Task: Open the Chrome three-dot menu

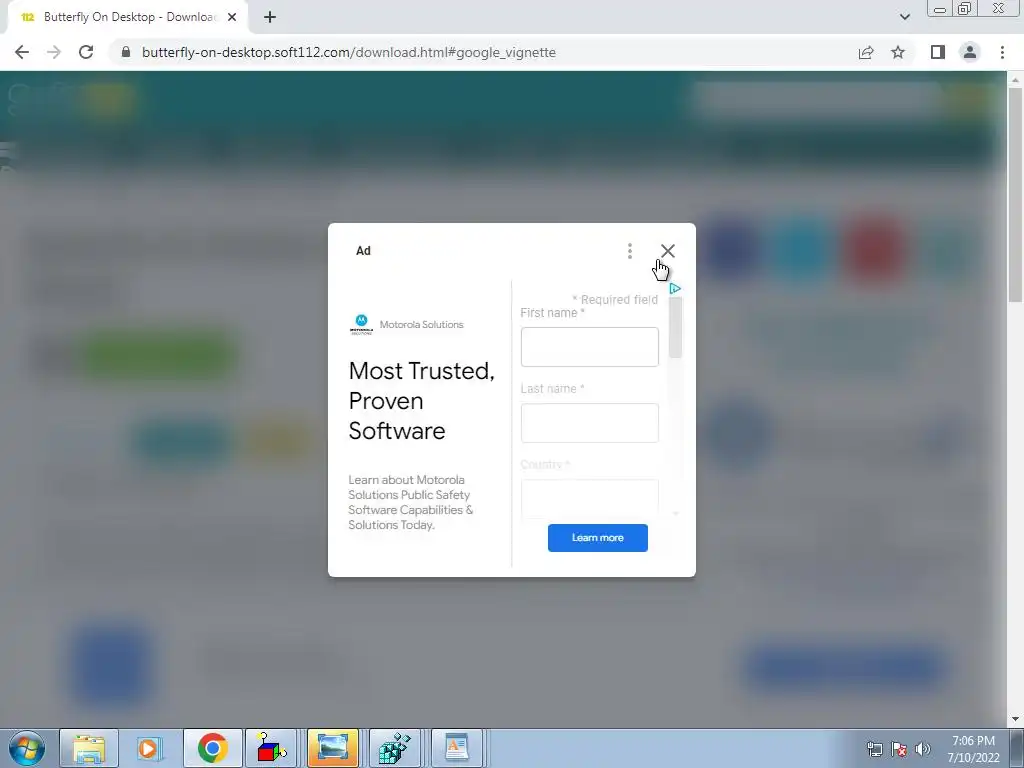Action: point(1002,52)
